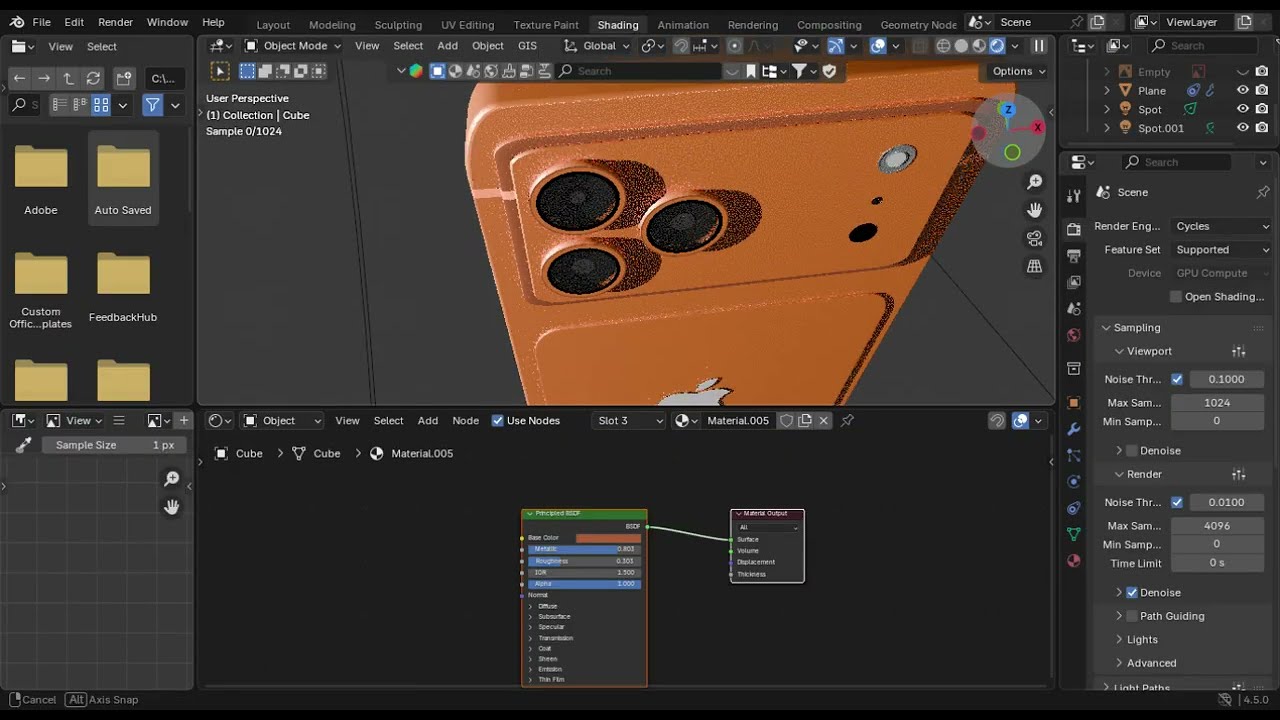Open the Slot 3 material slot dropdown
Image resolution: width=1280 pixels, height=720 pixels.
coord(629,421)
